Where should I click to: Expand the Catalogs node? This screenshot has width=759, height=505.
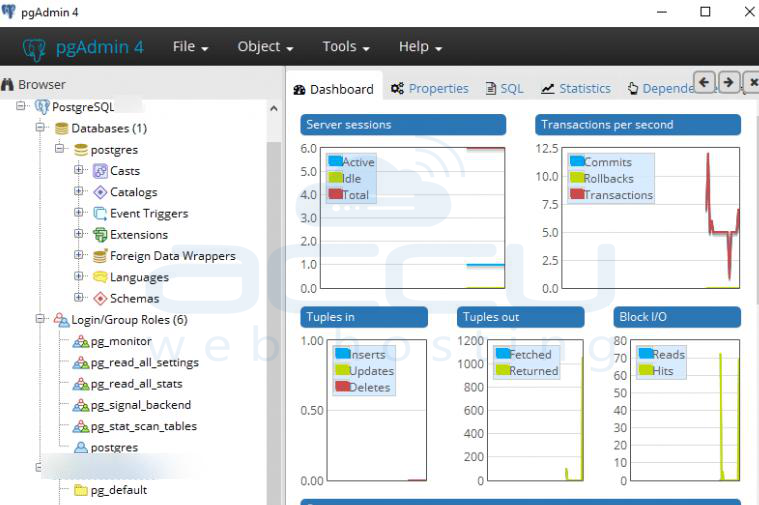(78, 191)
